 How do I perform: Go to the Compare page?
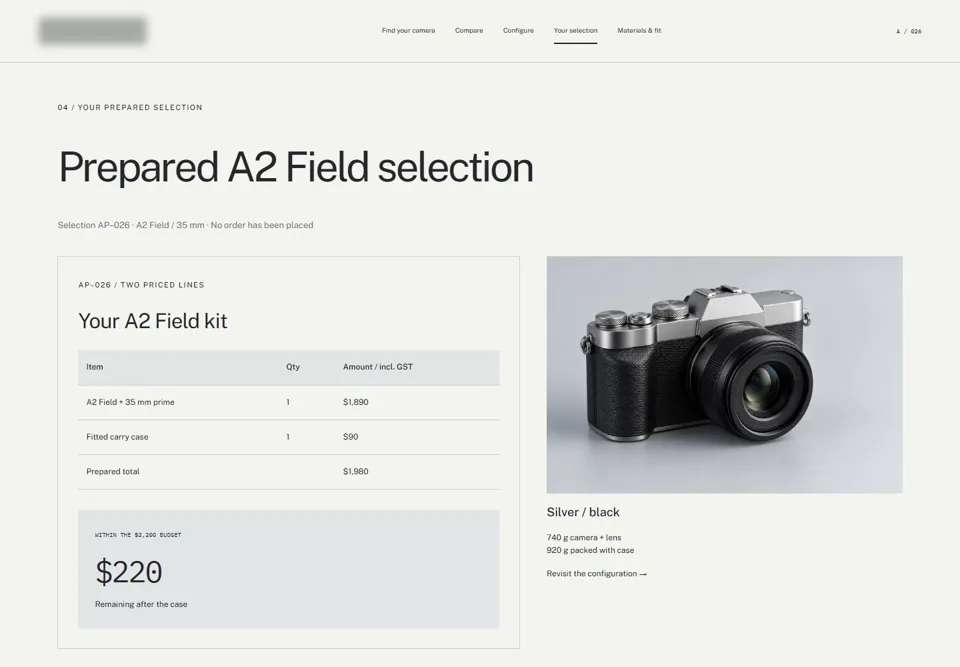point(468,31)
